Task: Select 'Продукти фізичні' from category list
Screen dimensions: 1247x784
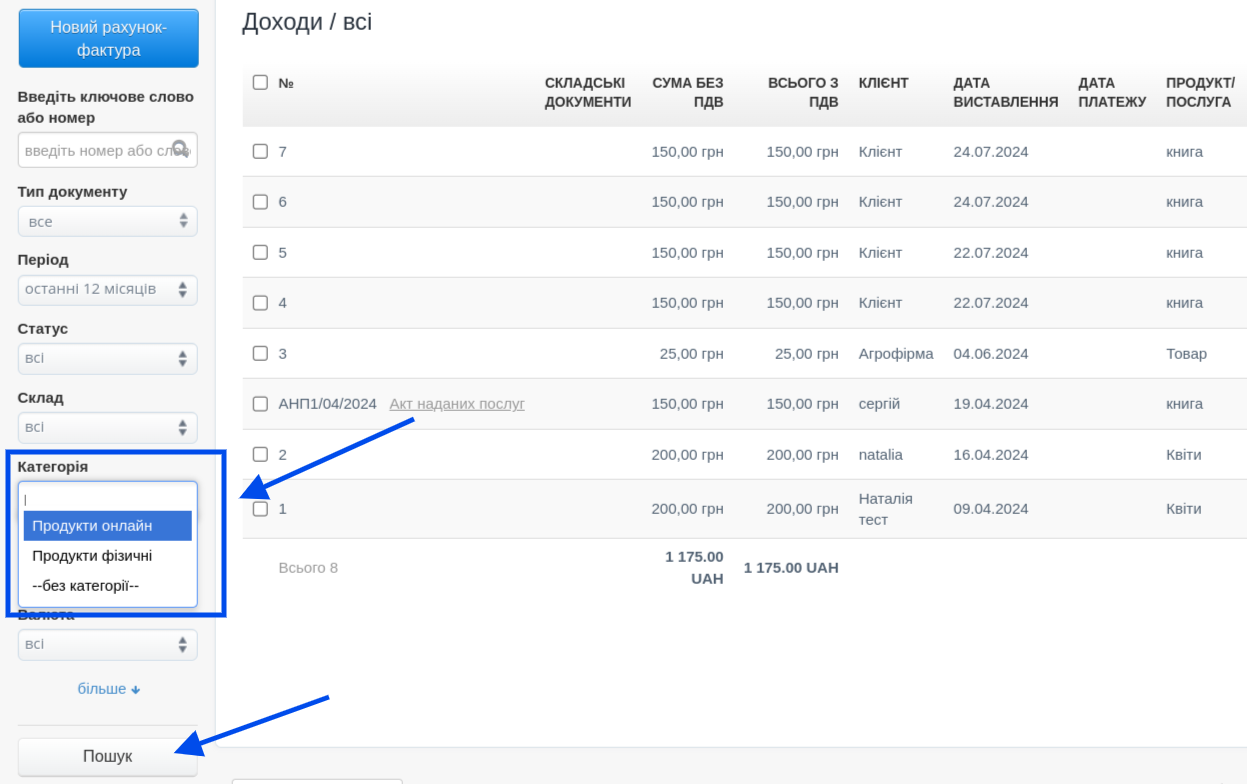Action: [x=107, y=555]
